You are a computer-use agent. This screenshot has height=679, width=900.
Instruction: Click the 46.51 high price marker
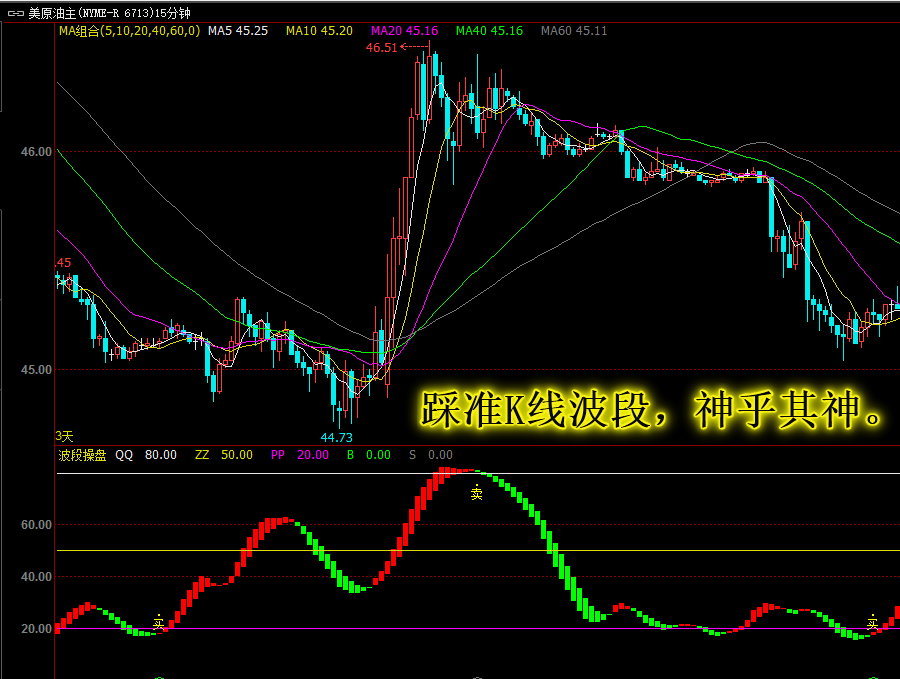click(x=382, y=48)
